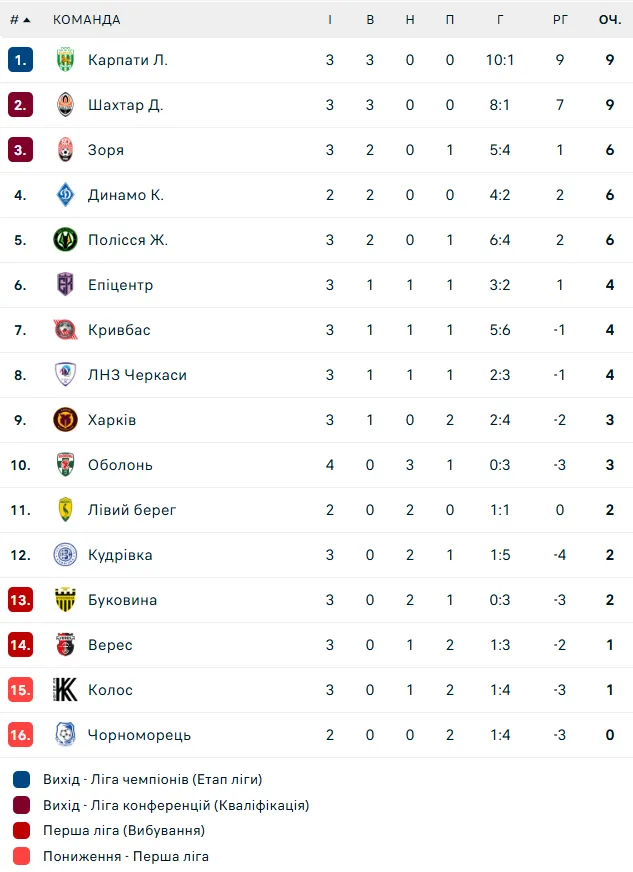This screenshot has width=633, height=872.
Task: Open the Зоря team name link
Action: [106, 150]
